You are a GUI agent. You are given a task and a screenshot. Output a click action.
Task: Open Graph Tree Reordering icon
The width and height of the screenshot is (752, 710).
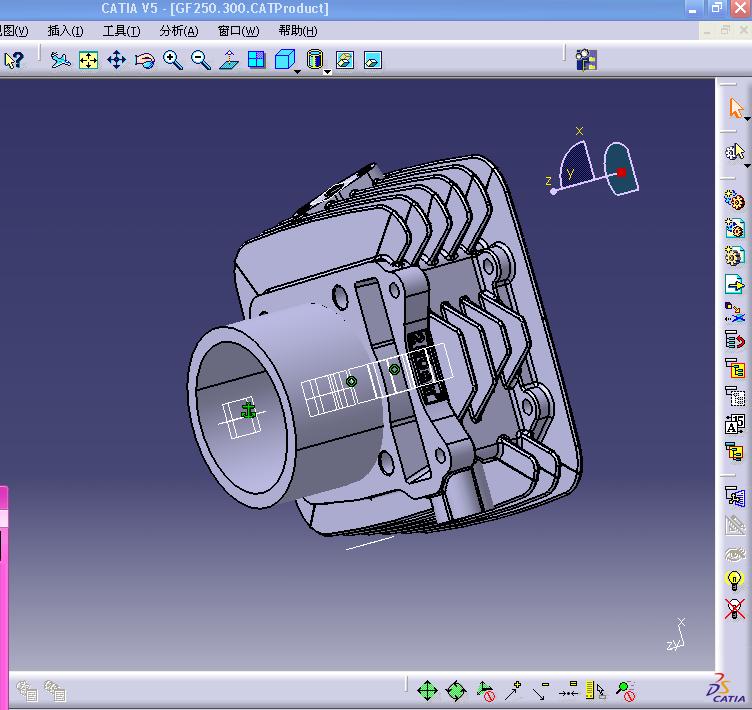click(734, 340)
